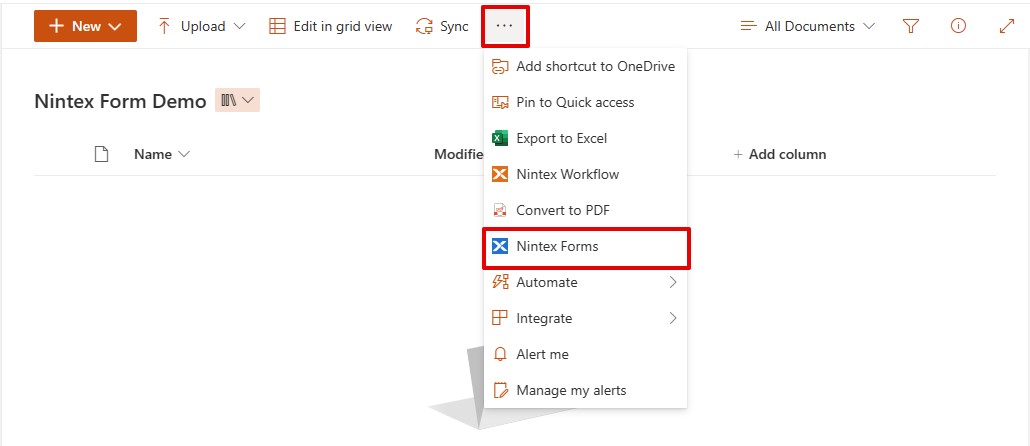Screen dimensions: 1030x446
Task: Open the library icon dropdown beside title
Action: point(237,100)
